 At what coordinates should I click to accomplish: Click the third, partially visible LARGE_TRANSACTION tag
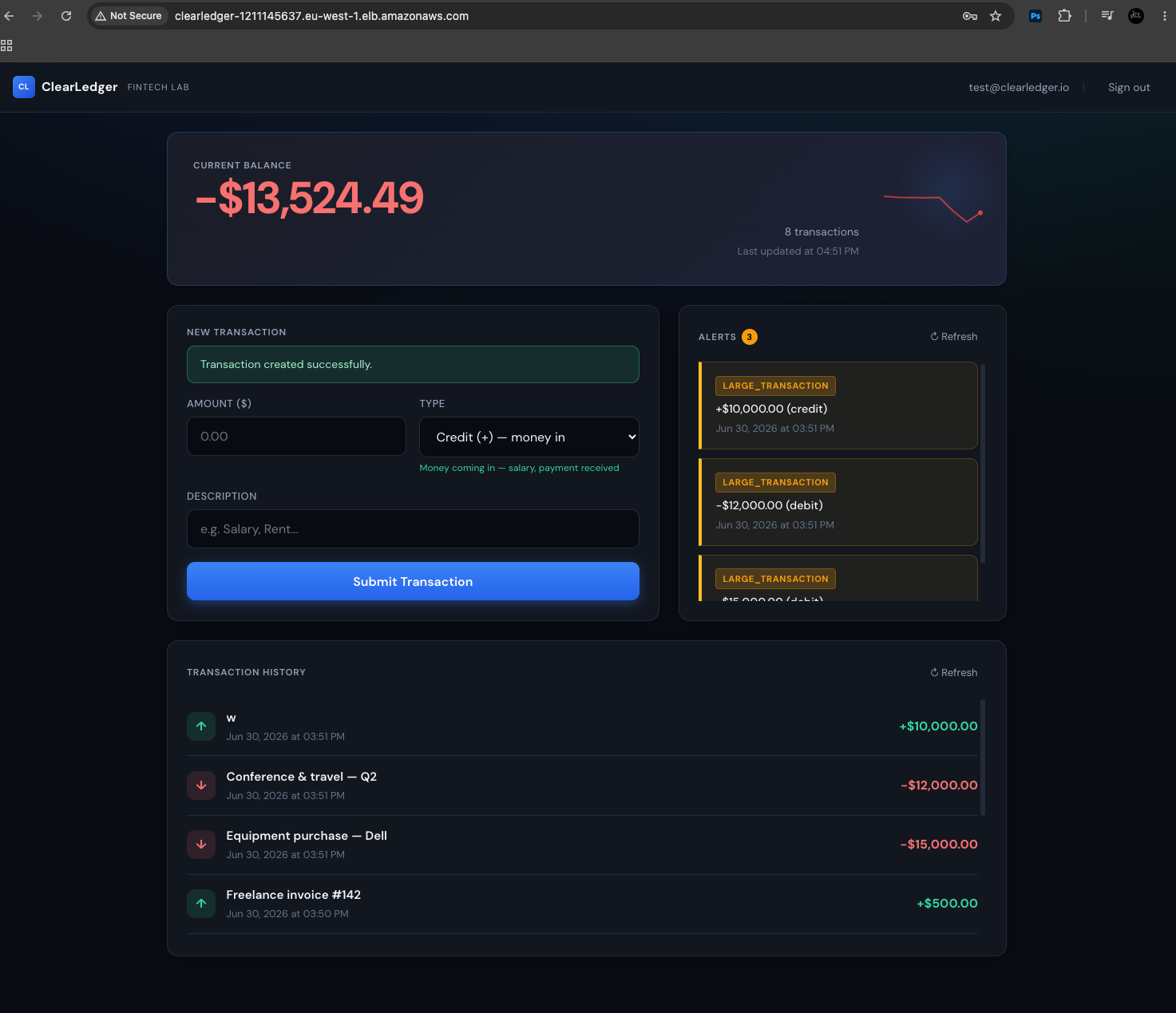pos(775,579)
